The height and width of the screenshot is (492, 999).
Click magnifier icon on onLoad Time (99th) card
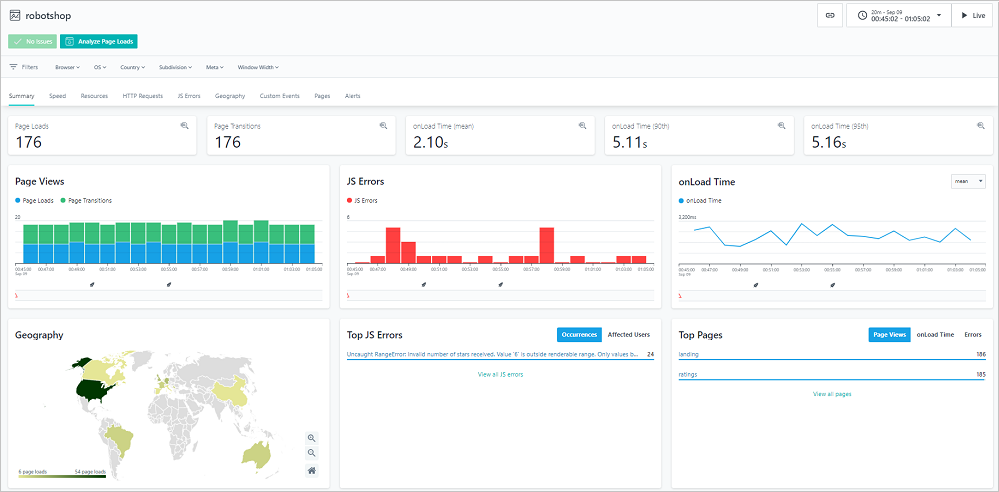point(981,126)
